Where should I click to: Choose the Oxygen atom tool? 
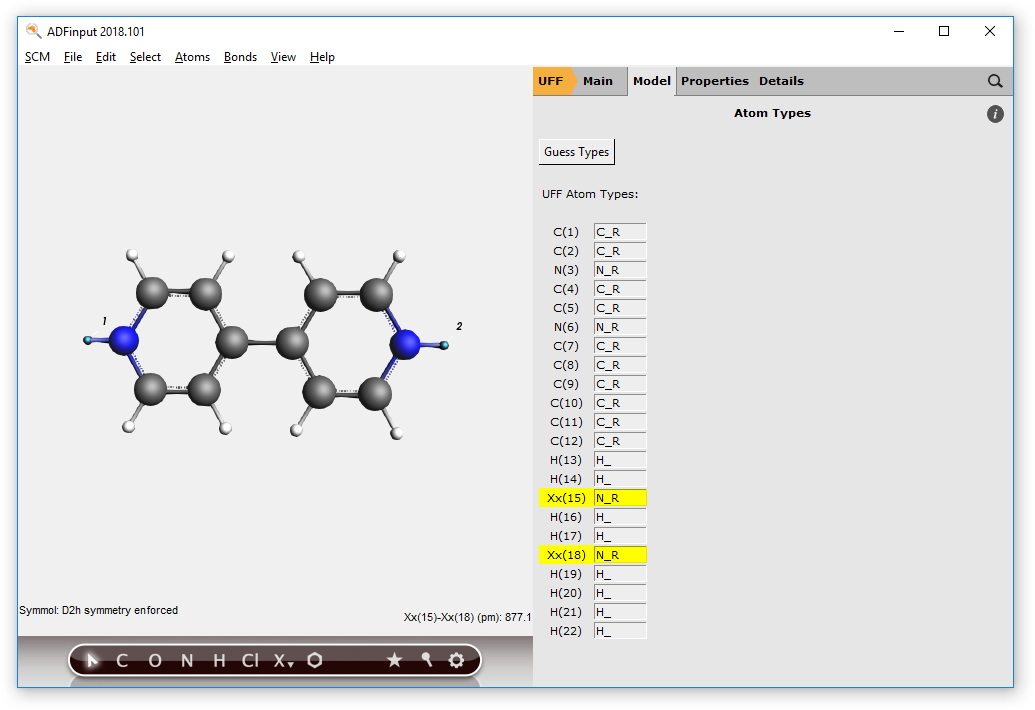tap(154, 661)
